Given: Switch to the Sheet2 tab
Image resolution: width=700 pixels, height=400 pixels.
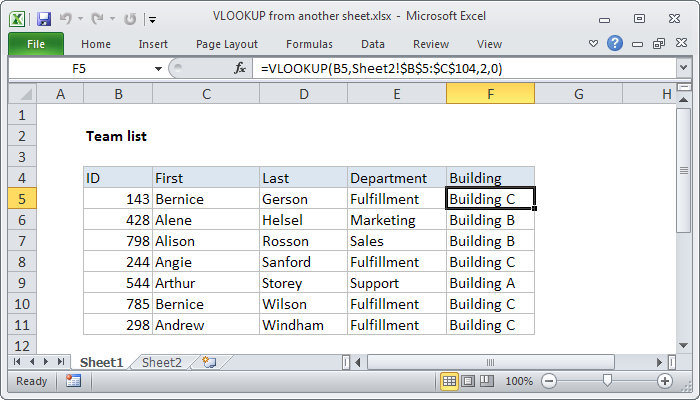Looking at the screenshot, I should click(x=162, y=362).
